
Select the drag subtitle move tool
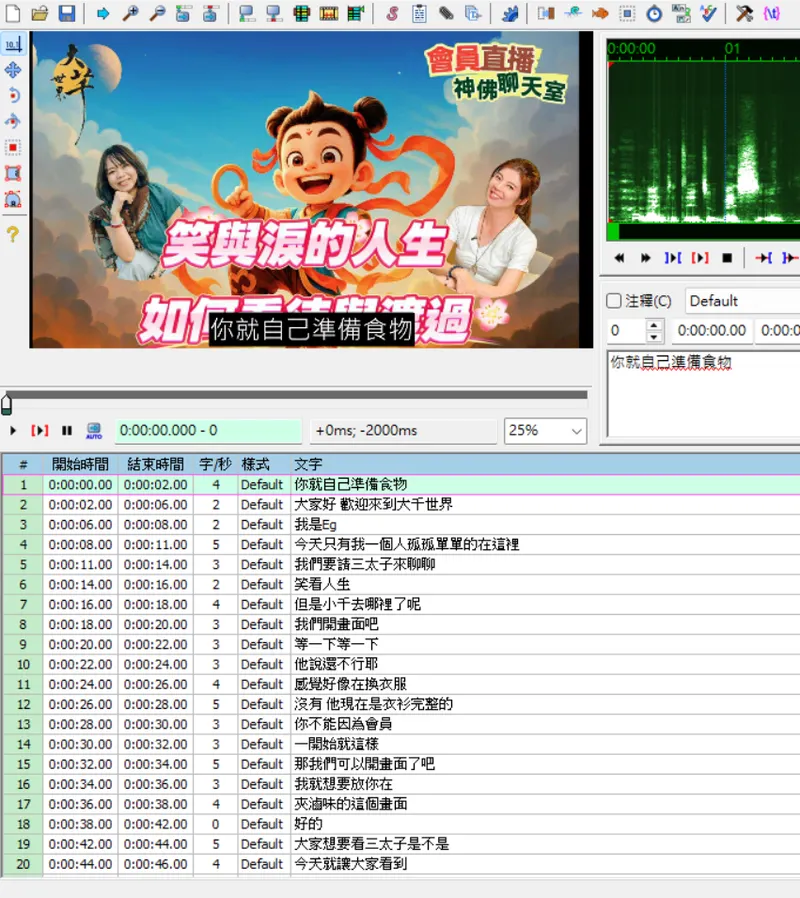13,70
